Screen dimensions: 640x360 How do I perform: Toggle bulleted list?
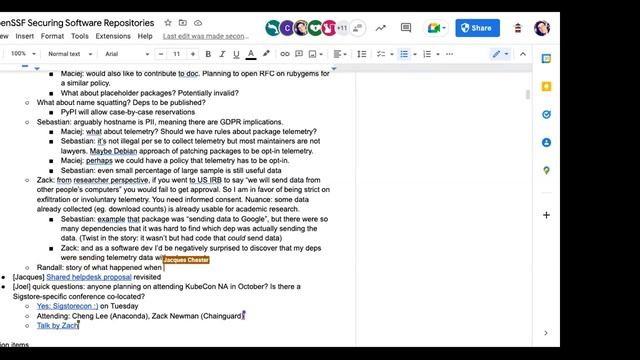(404, 54)
